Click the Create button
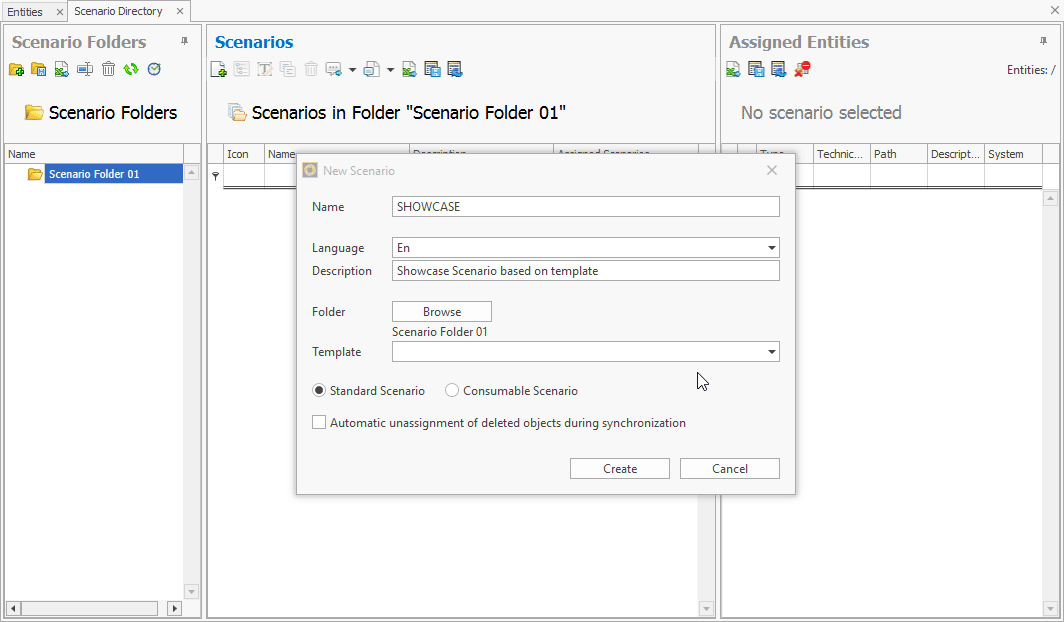This screenshot has height=622, width=1064. point(619,468)
